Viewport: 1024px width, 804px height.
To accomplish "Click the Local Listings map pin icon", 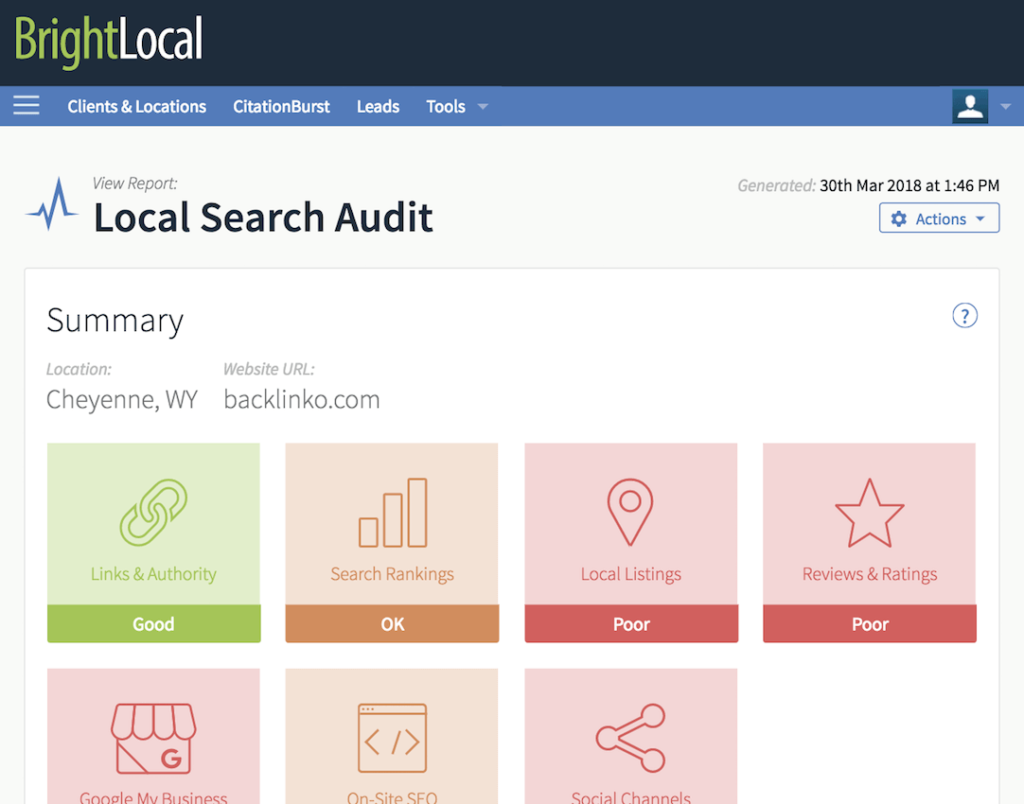I will click(x=630, y=512).
